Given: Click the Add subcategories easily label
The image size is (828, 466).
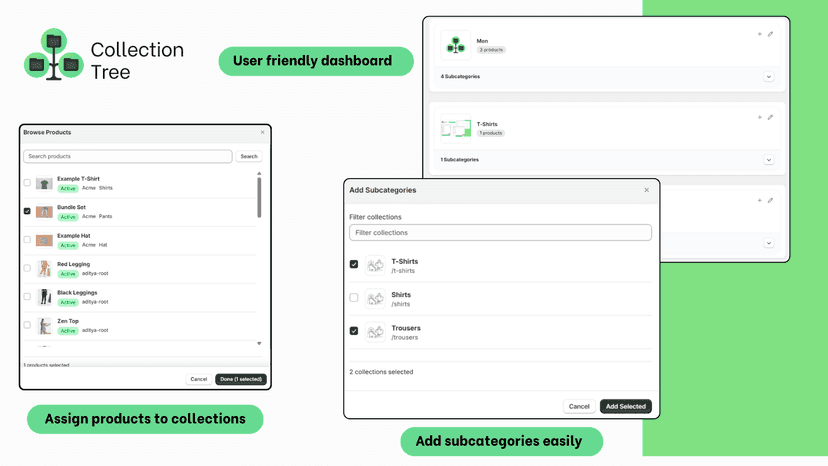Looking at the screenshot, I should click(x=501, y=441).
